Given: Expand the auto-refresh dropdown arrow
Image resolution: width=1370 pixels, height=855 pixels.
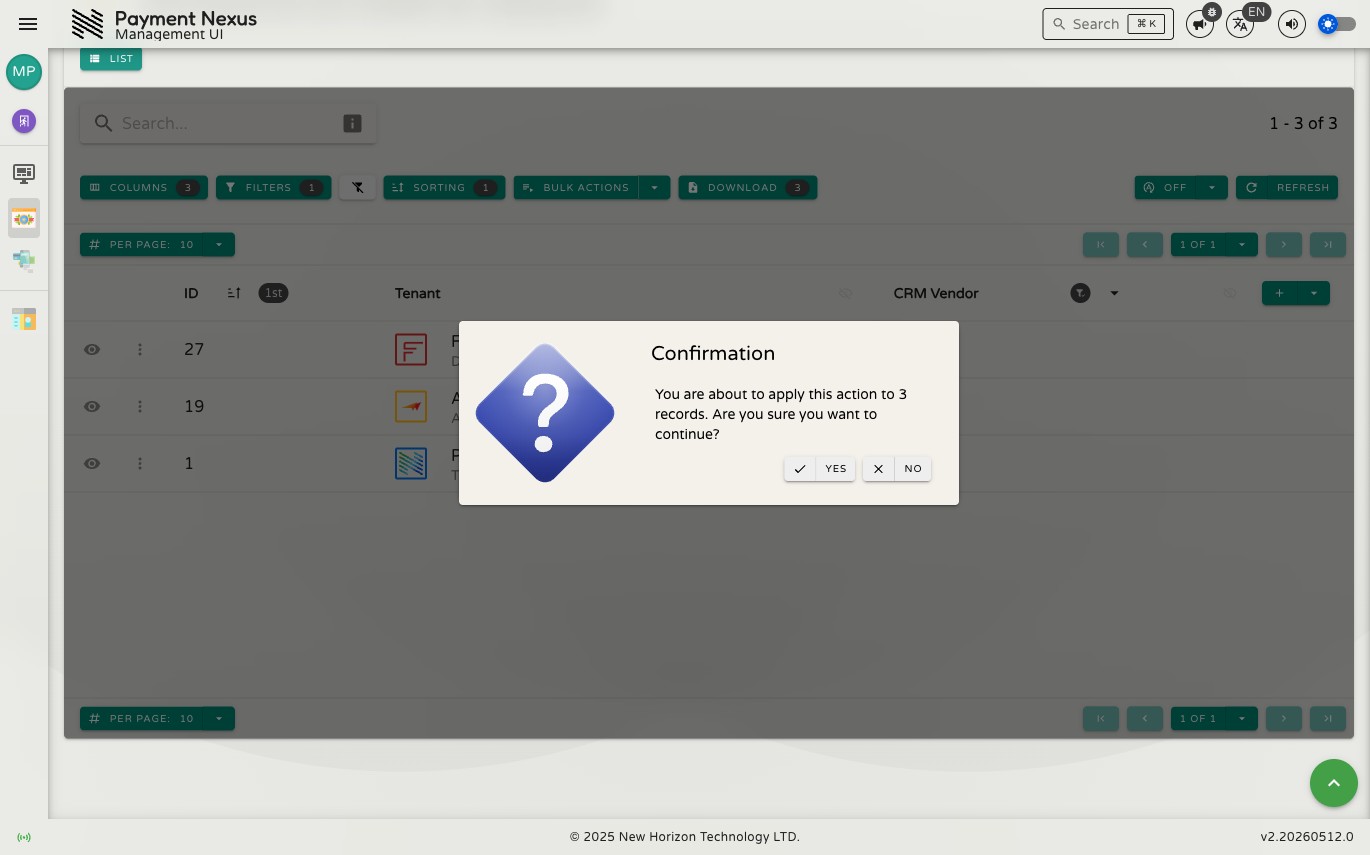Looking at the screenshot, I should pos(1212,187).
